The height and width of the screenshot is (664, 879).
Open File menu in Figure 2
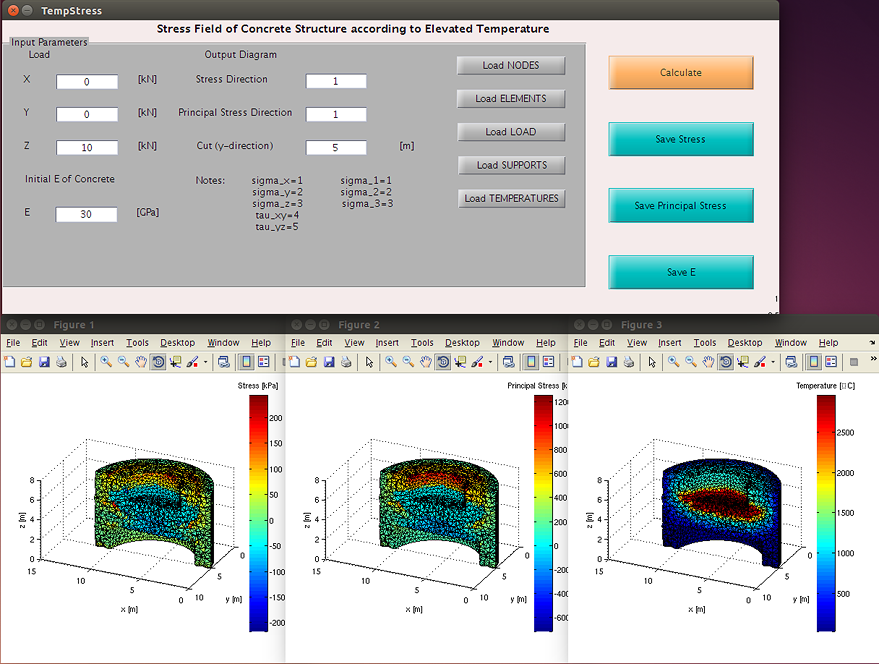298,343
